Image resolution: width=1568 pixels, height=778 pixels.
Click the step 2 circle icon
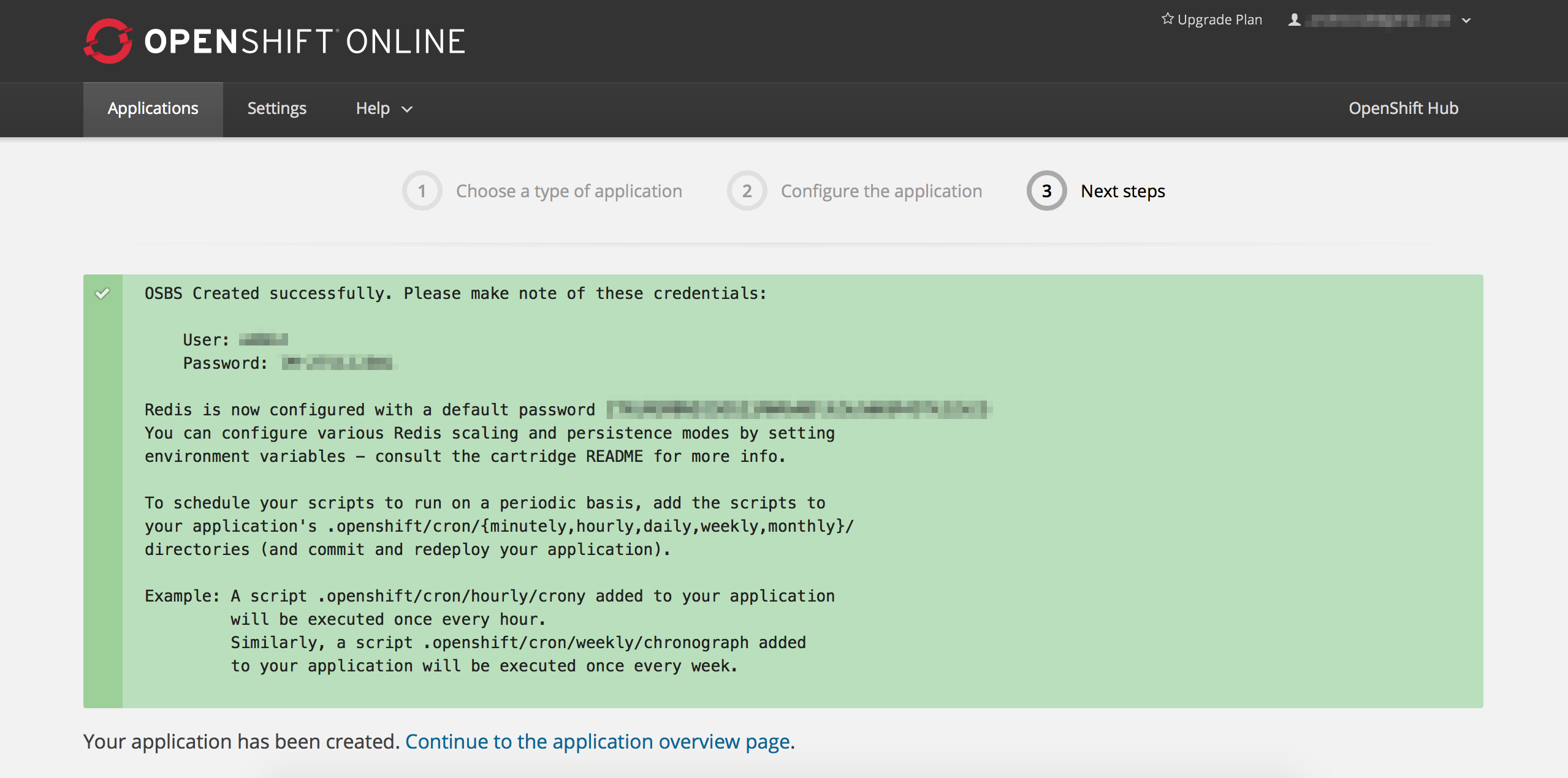[747, 191]
